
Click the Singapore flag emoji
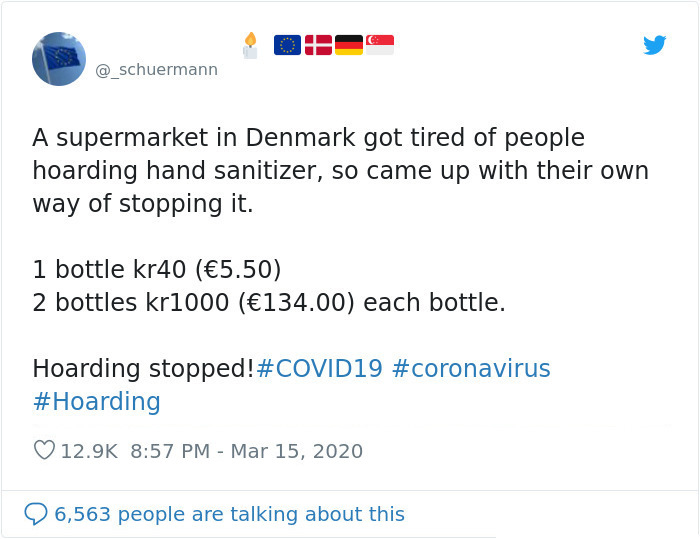tap(380, 45)
